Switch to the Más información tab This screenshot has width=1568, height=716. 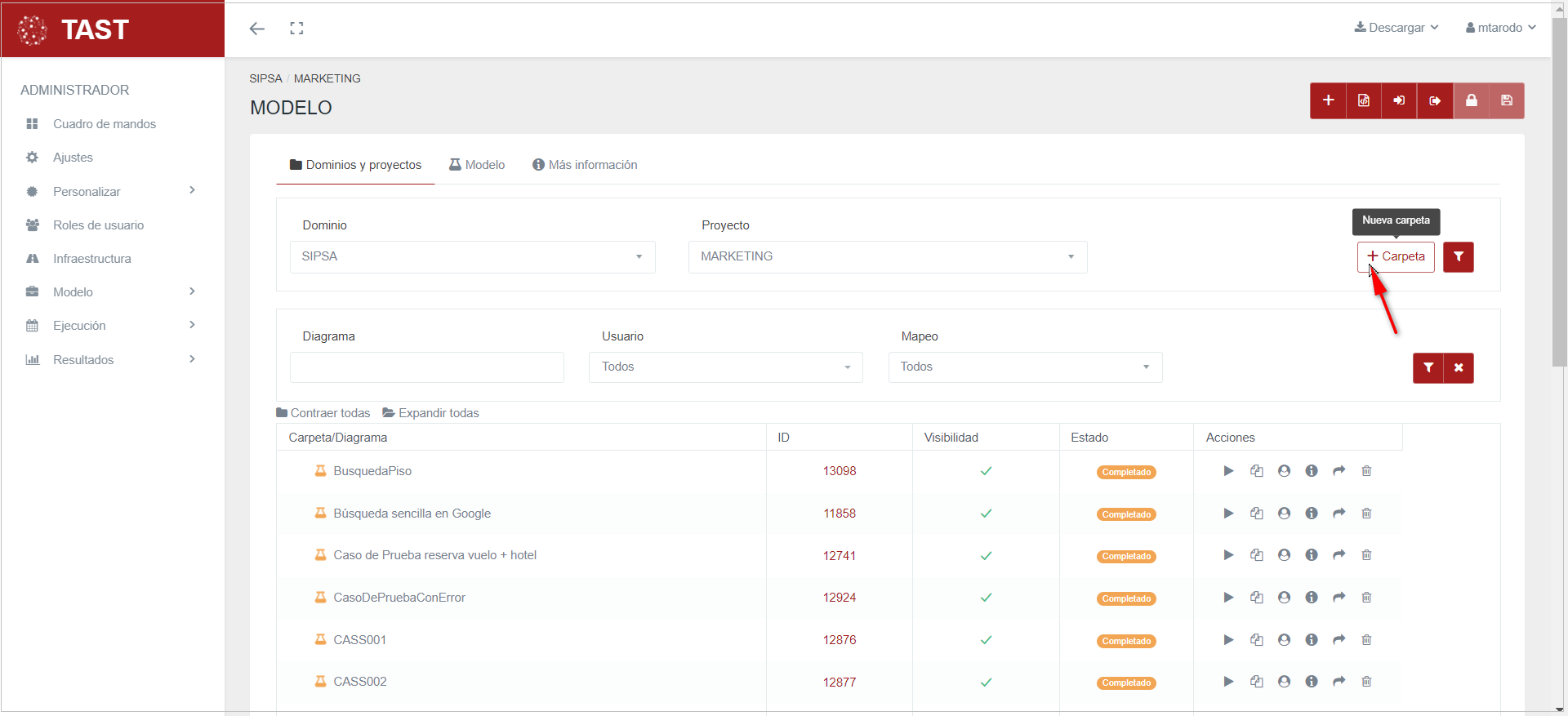point(585,165)
